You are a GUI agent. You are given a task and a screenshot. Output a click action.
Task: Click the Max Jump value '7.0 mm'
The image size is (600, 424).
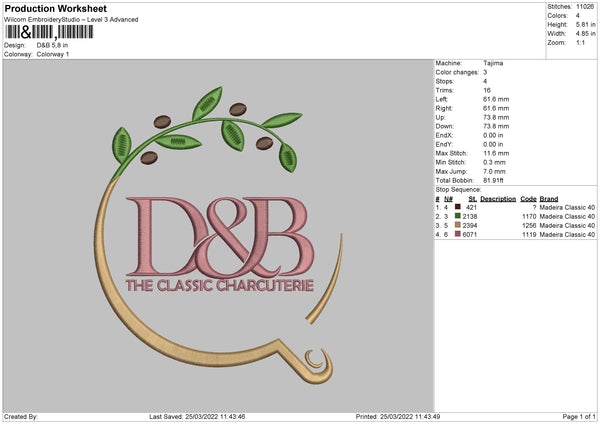[x=494, y=171]
